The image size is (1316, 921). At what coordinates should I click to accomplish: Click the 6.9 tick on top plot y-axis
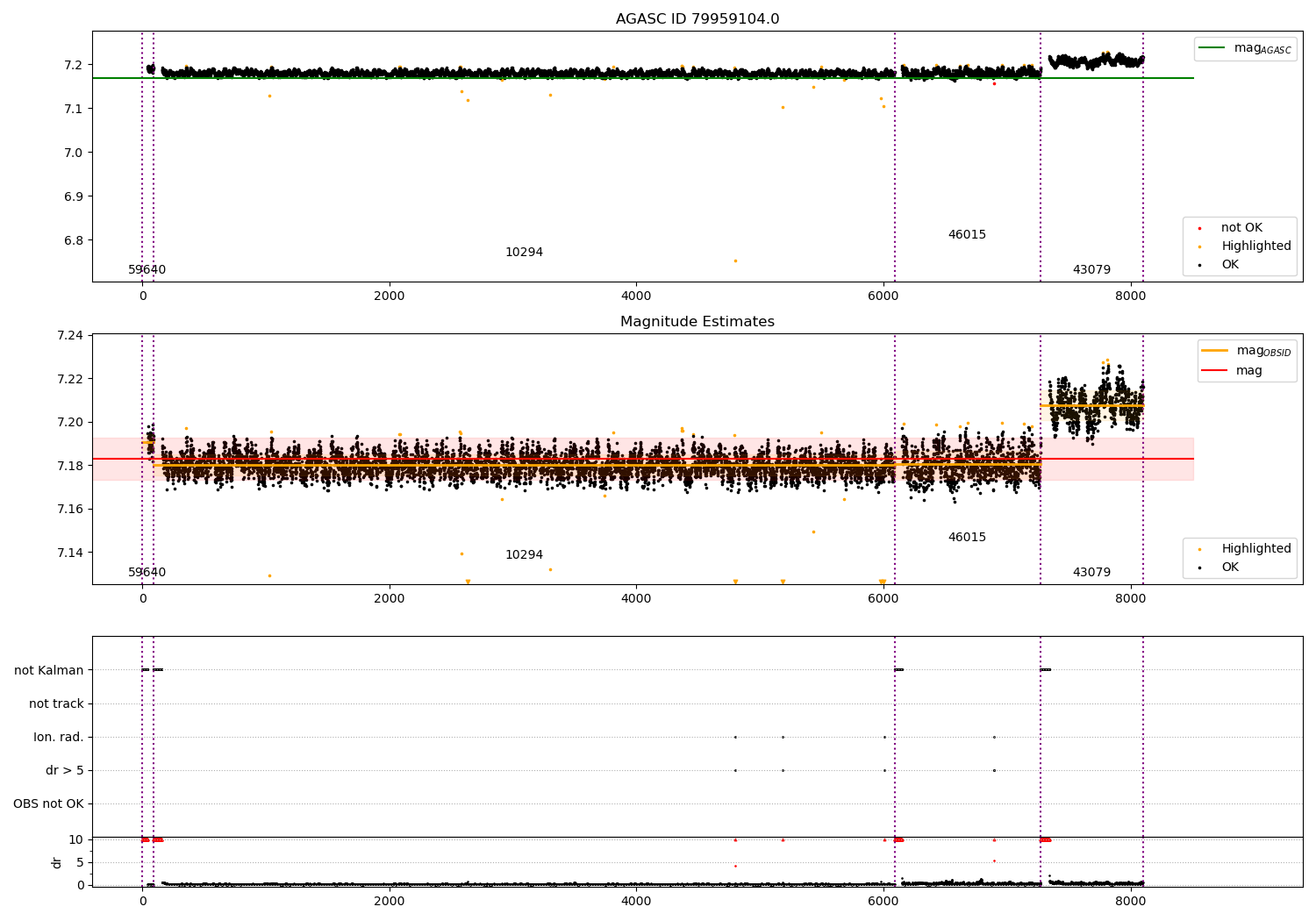(74, 196)
